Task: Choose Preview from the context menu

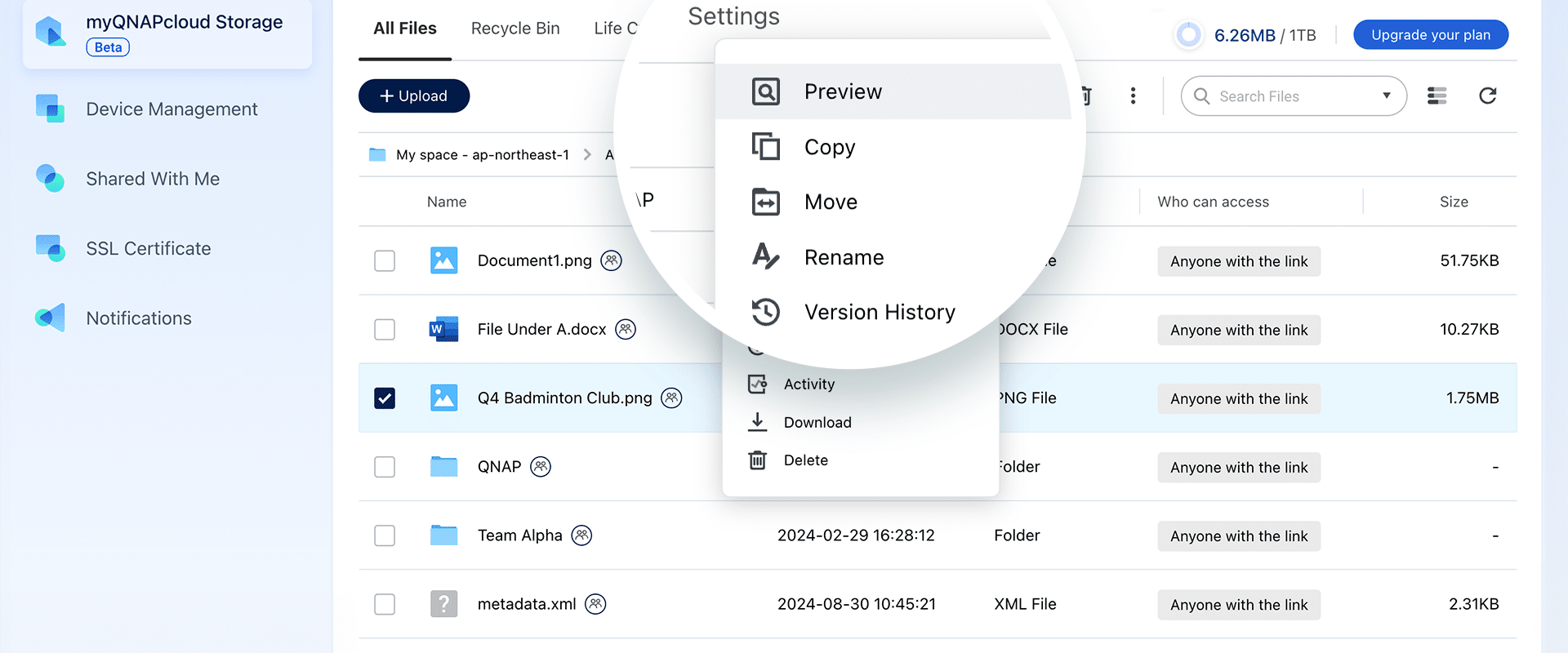Action: click(893, 91)
